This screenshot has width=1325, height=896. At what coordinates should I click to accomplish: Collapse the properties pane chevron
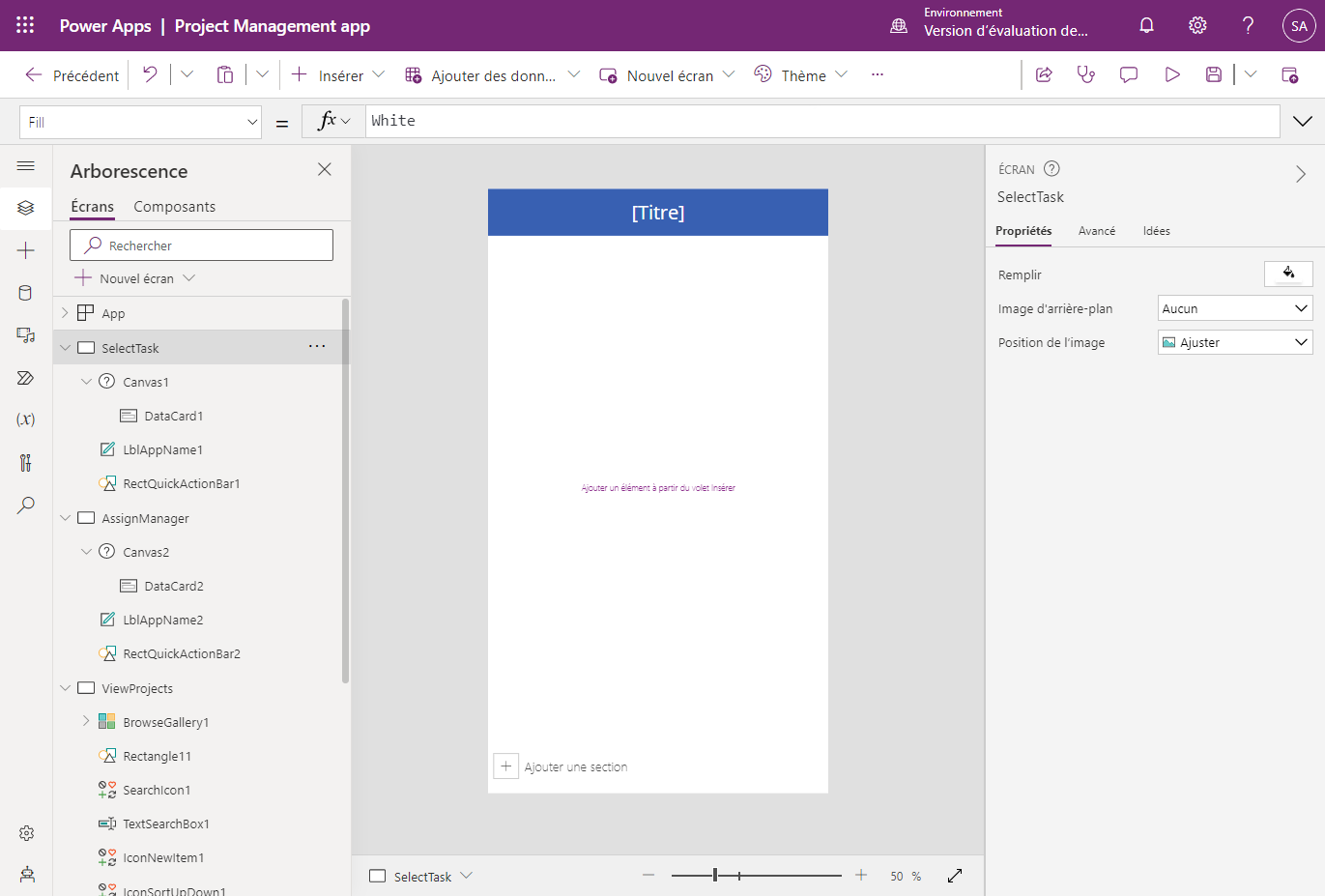tap(1301, 174)
